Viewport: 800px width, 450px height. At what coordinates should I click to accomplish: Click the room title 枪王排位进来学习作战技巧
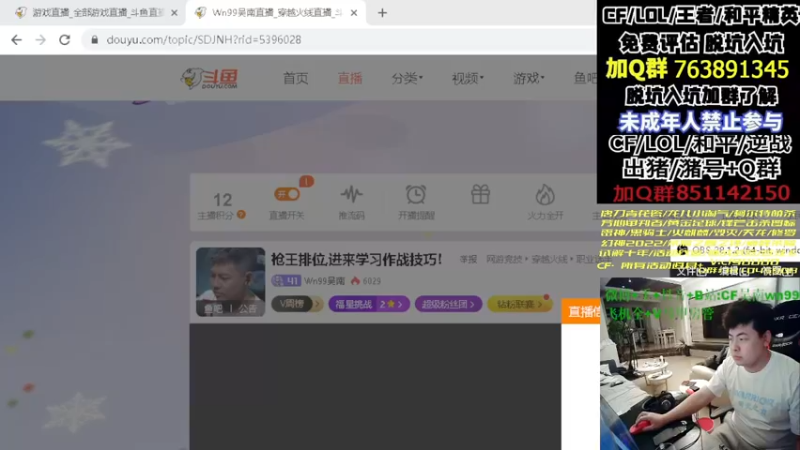click(356, 259)
